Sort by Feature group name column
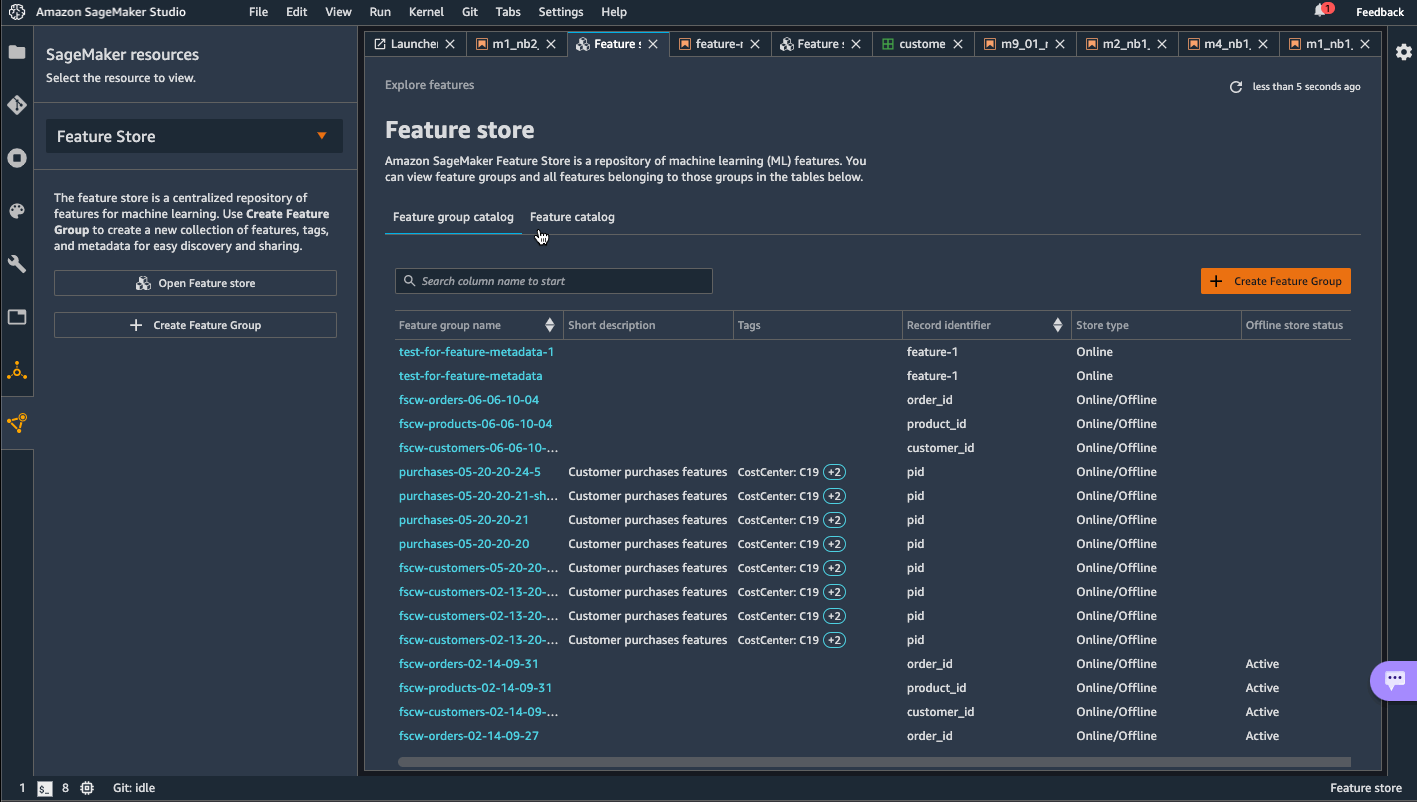 (550, 325)
